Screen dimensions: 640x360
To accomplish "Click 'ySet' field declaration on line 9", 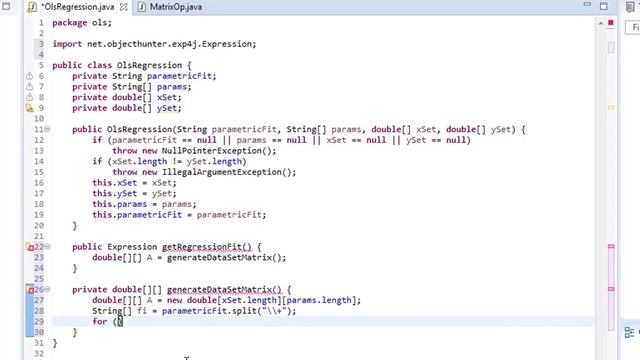I will (167, 108).
